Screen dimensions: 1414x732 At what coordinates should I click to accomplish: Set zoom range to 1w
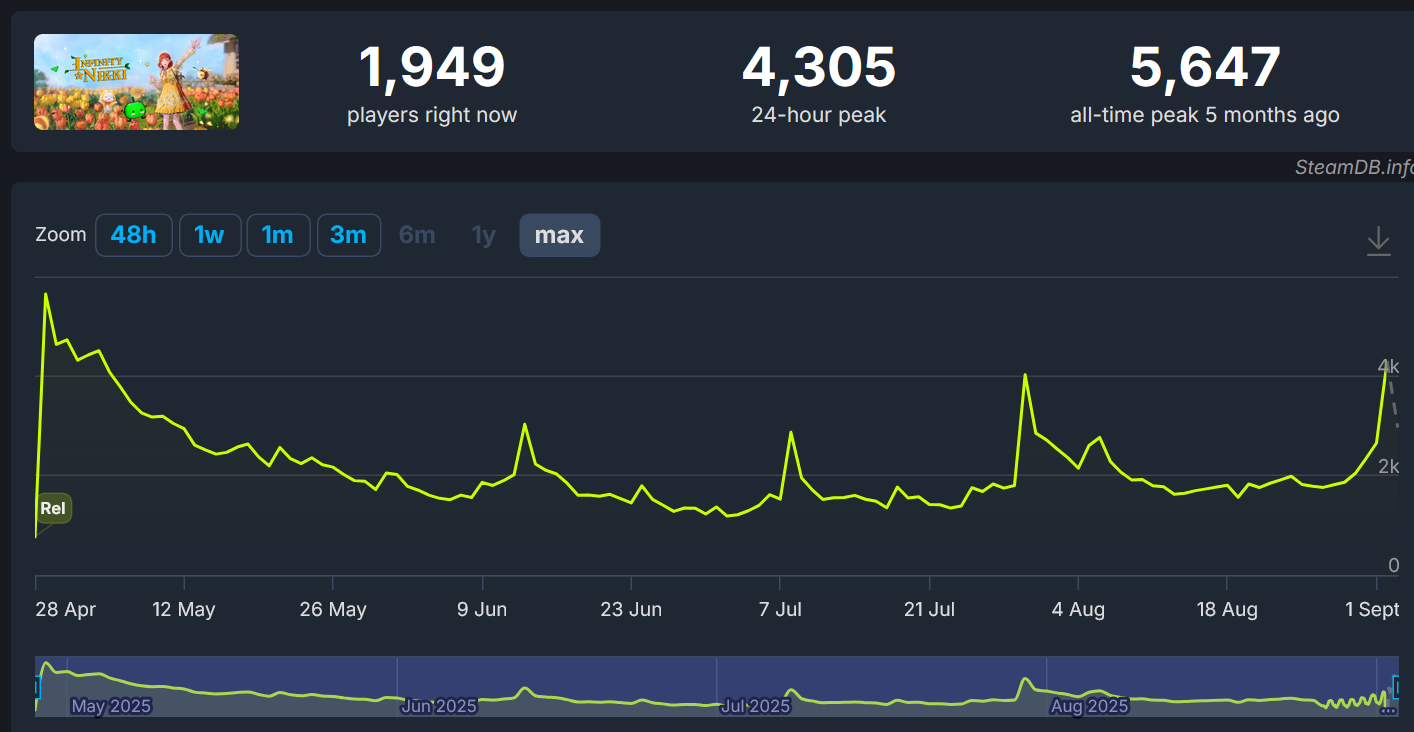(209, 235)
